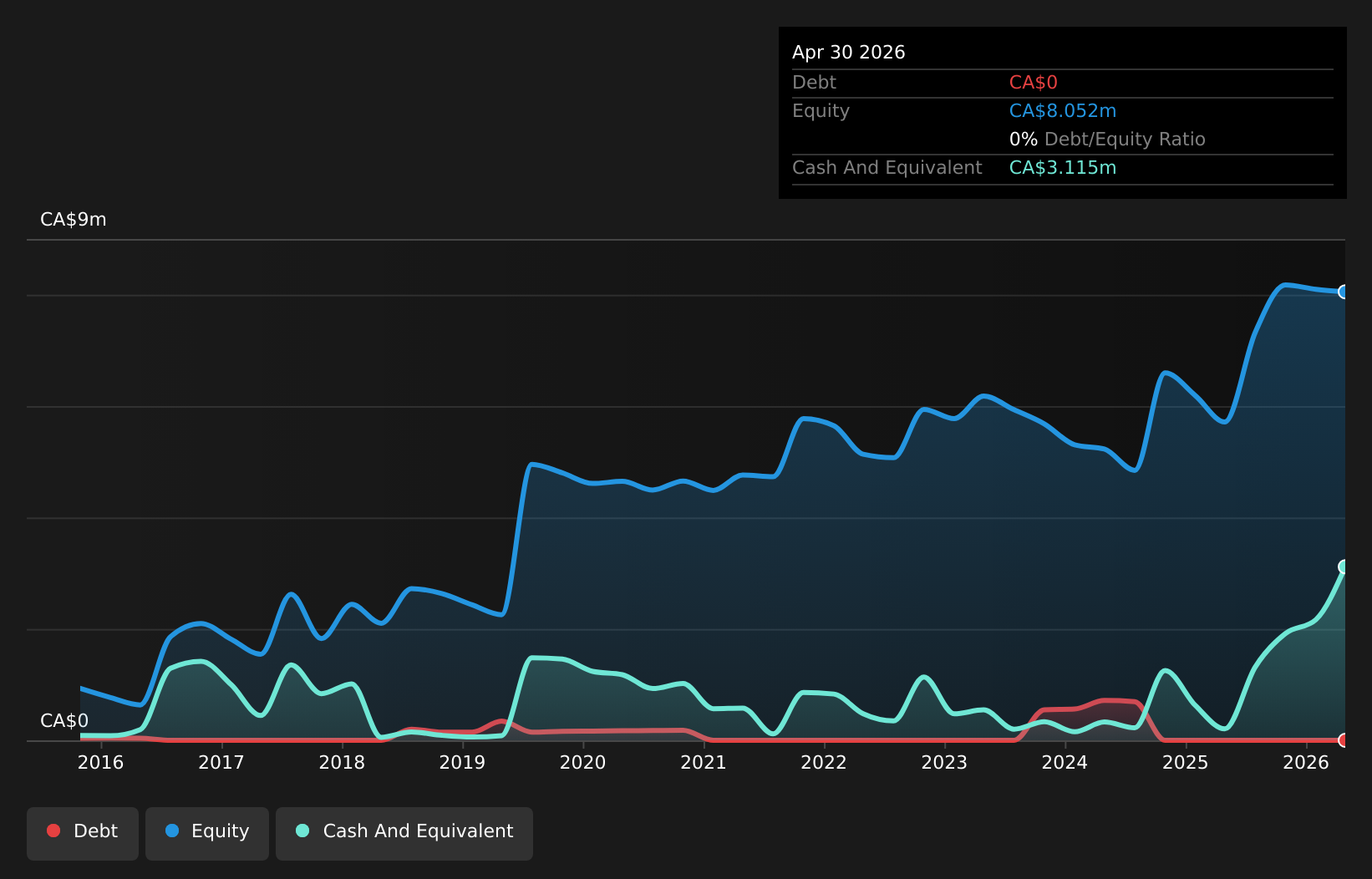
Task: Click the Cash And Equivalent tooltip row label
Action: pos(887,168)
